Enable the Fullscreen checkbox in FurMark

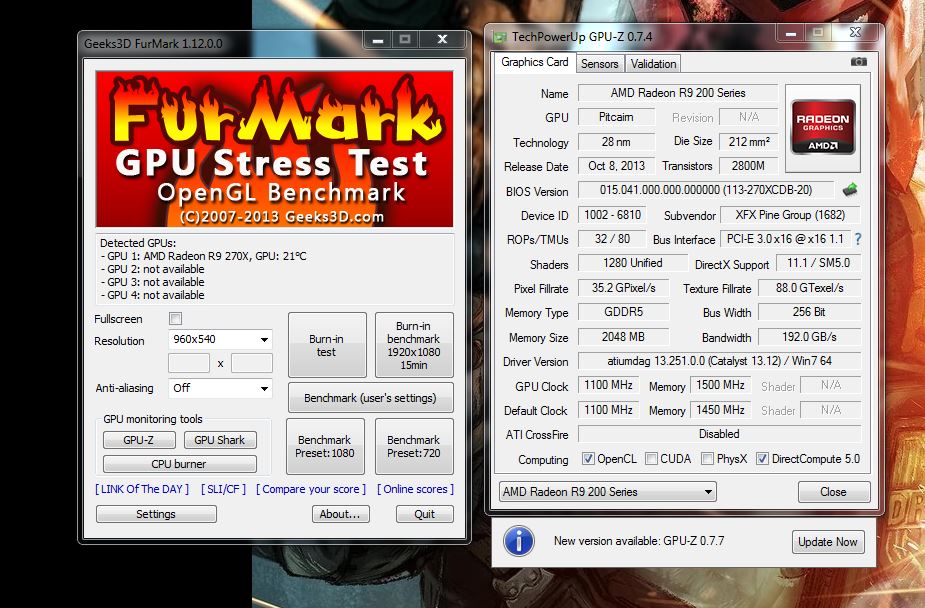[175, 319]
